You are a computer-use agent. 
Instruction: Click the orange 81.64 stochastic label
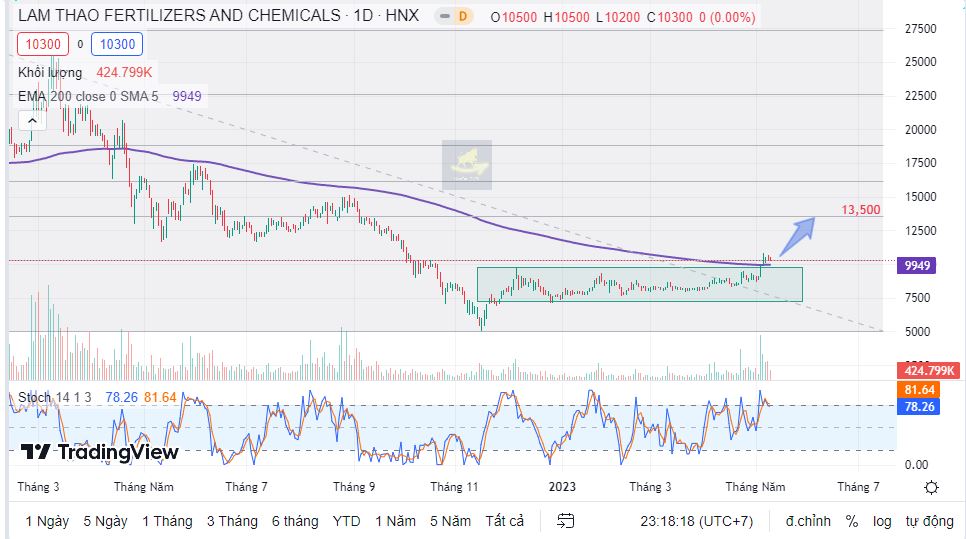tap(919, 390)
